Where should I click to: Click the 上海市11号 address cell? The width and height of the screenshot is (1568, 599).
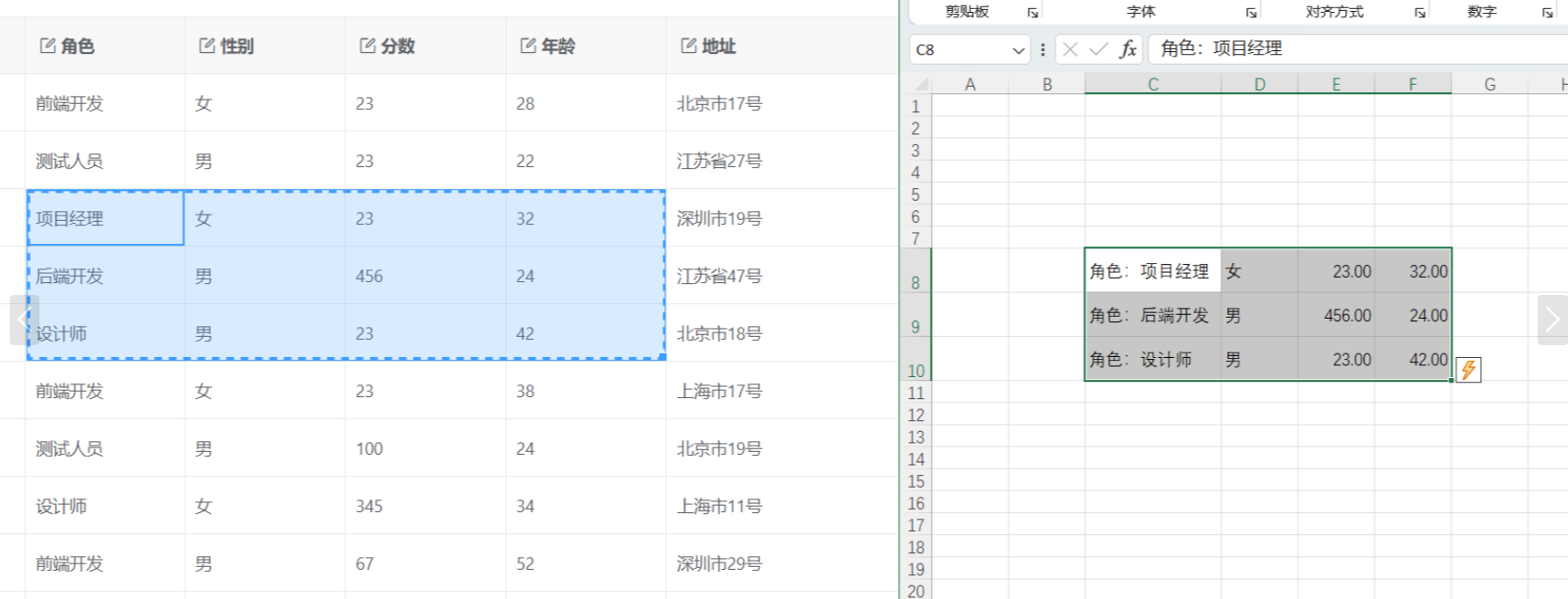(x=719, y=506)
